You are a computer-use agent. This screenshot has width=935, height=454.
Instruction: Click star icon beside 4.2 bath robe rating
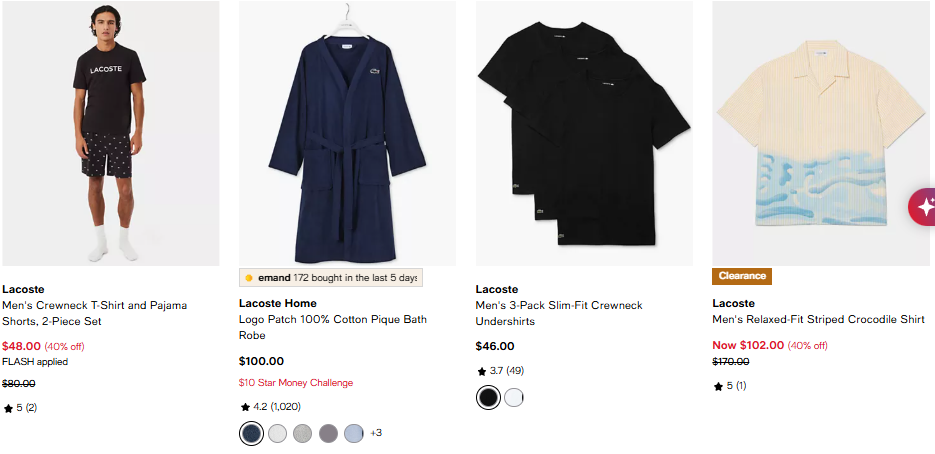point(245,407)
